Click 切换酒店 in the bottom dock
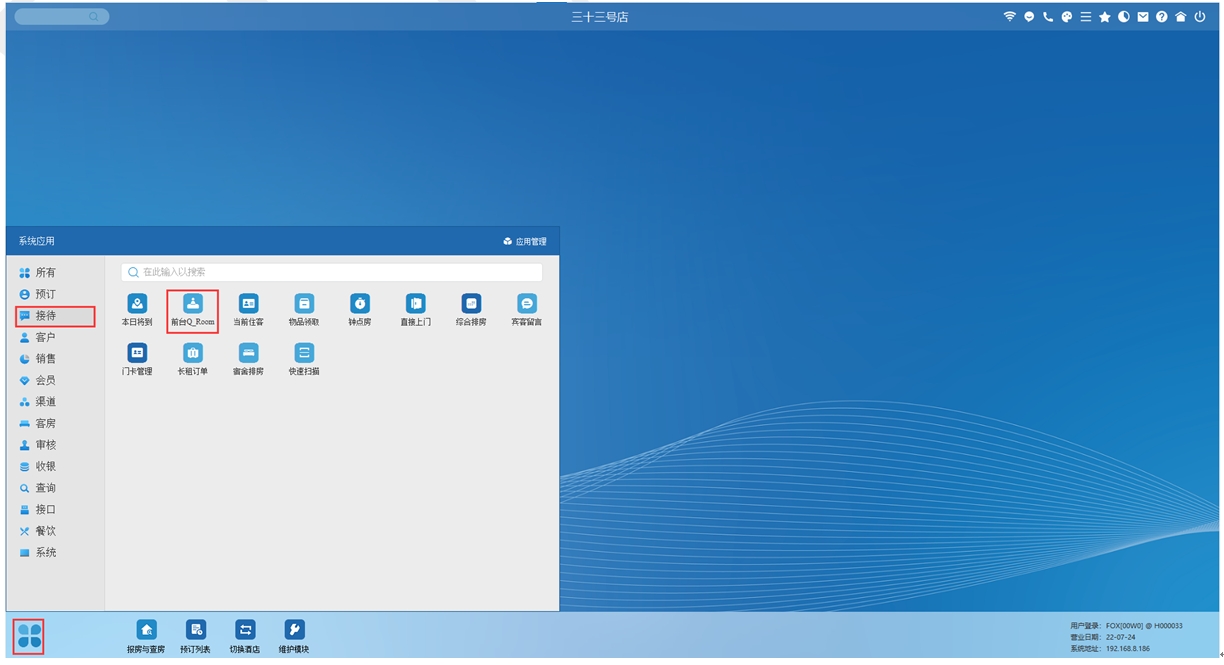The height and width of the screenshot is (665, 1224). pyautogui.click(x=245, y=636)
